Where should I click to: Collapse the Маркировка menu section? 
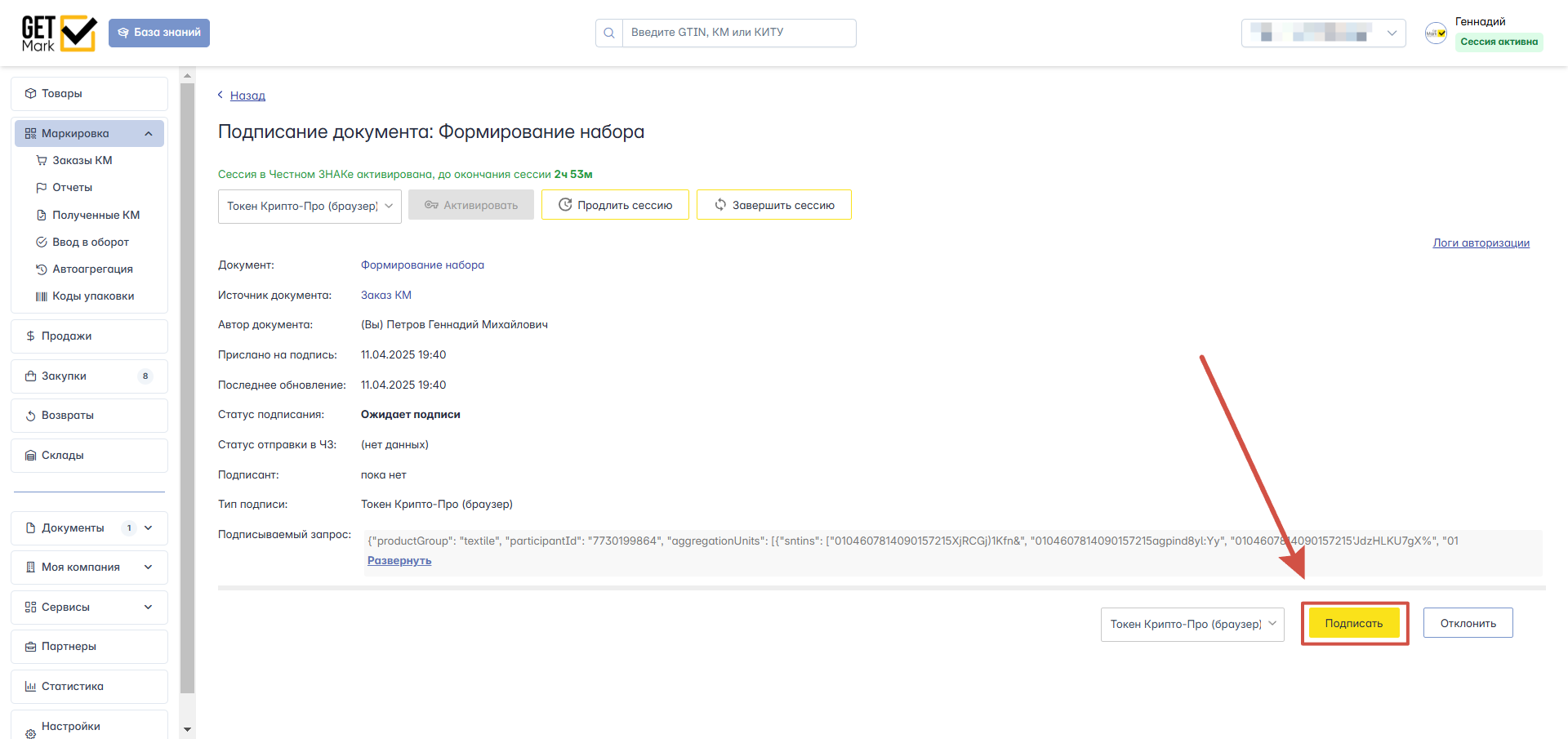pyautogui.click(x=149, y=134)
